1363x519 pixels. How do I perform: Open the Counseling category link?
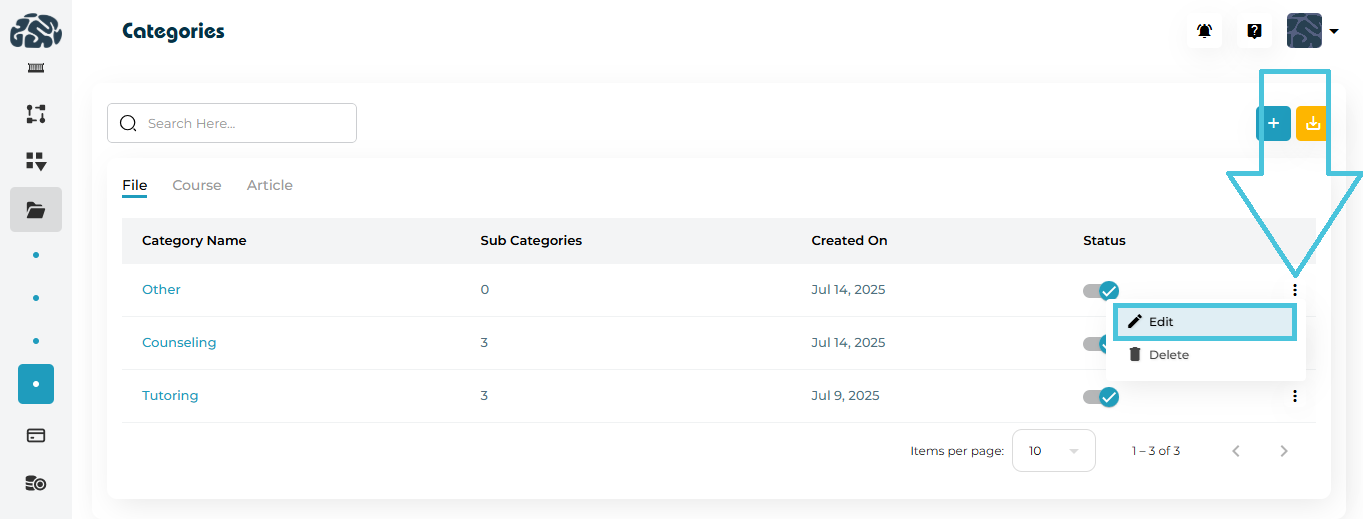179,343
